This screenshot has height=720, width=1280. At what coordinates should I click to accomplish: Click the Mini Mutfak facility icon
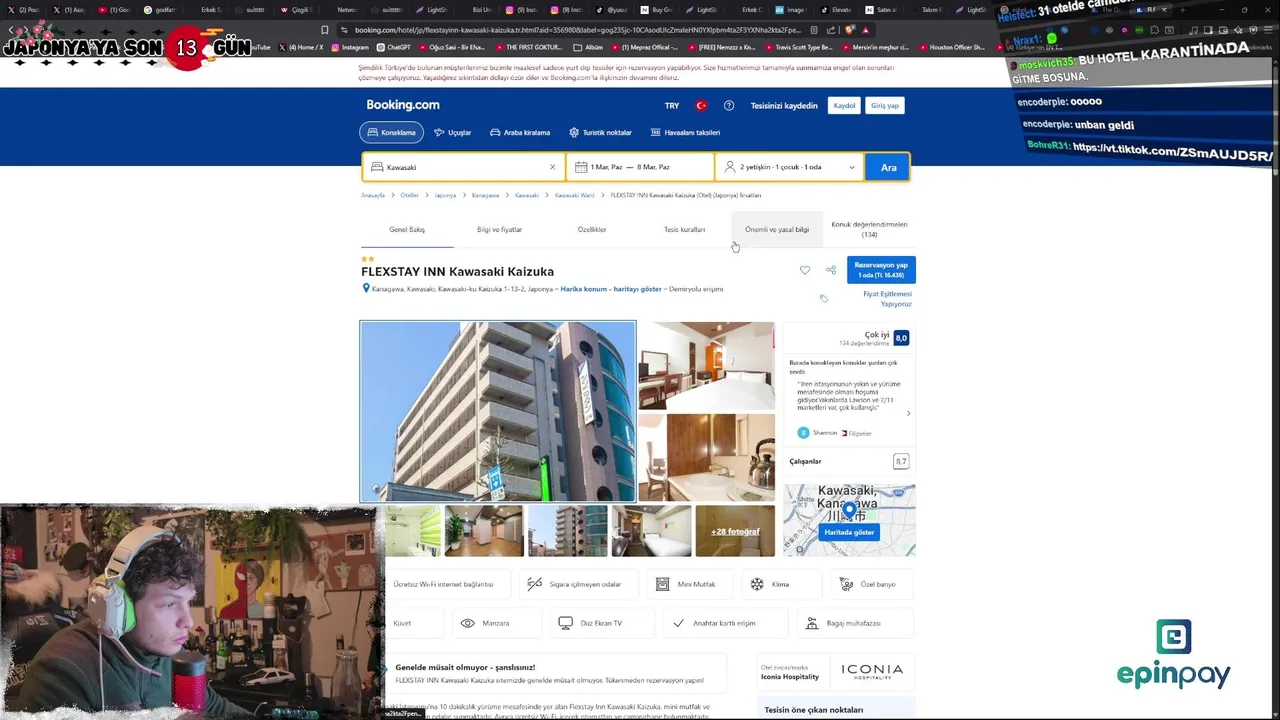click(662, 584)
